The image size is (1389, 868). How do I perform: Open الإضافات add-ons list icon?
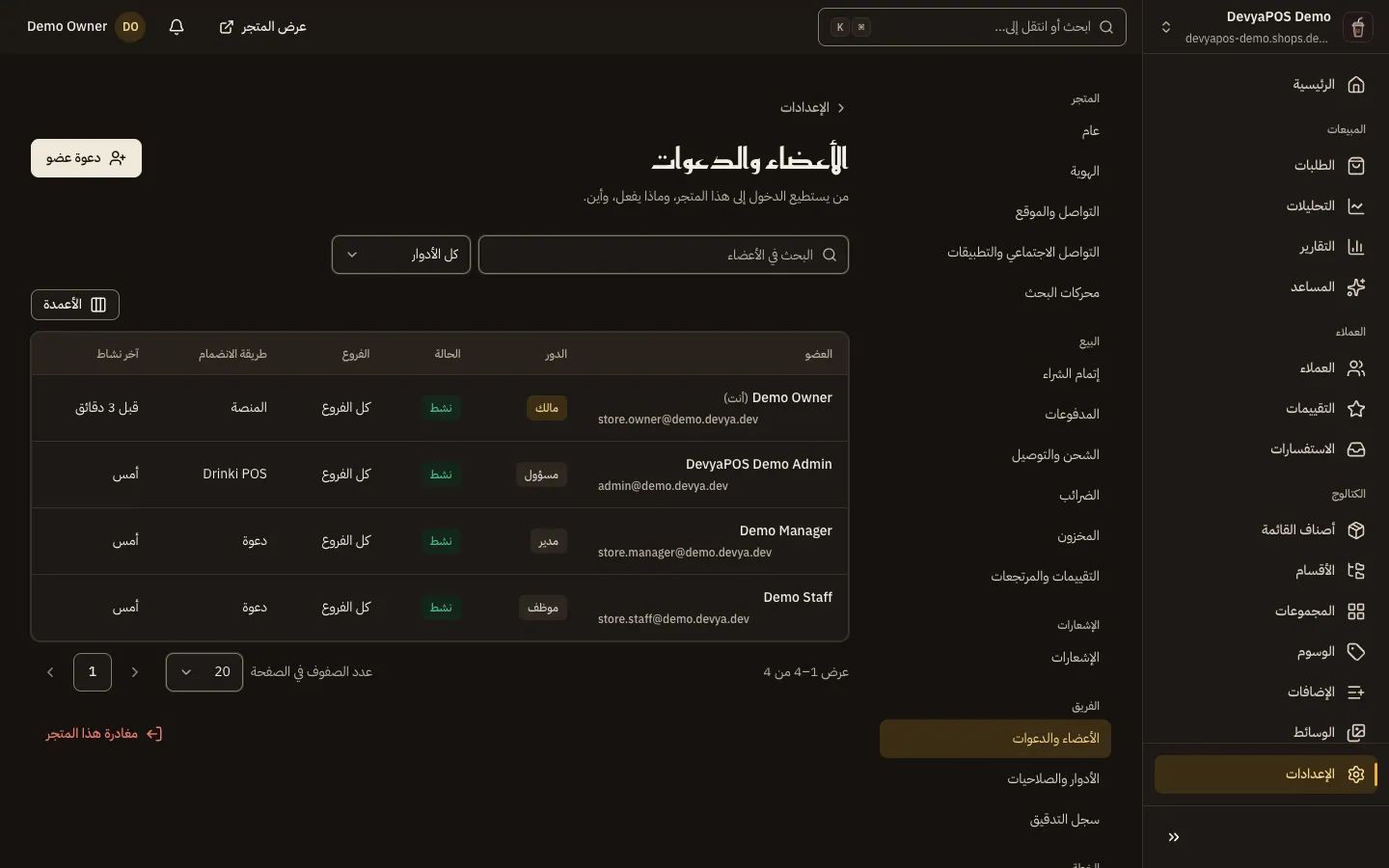pos(1355,692)
